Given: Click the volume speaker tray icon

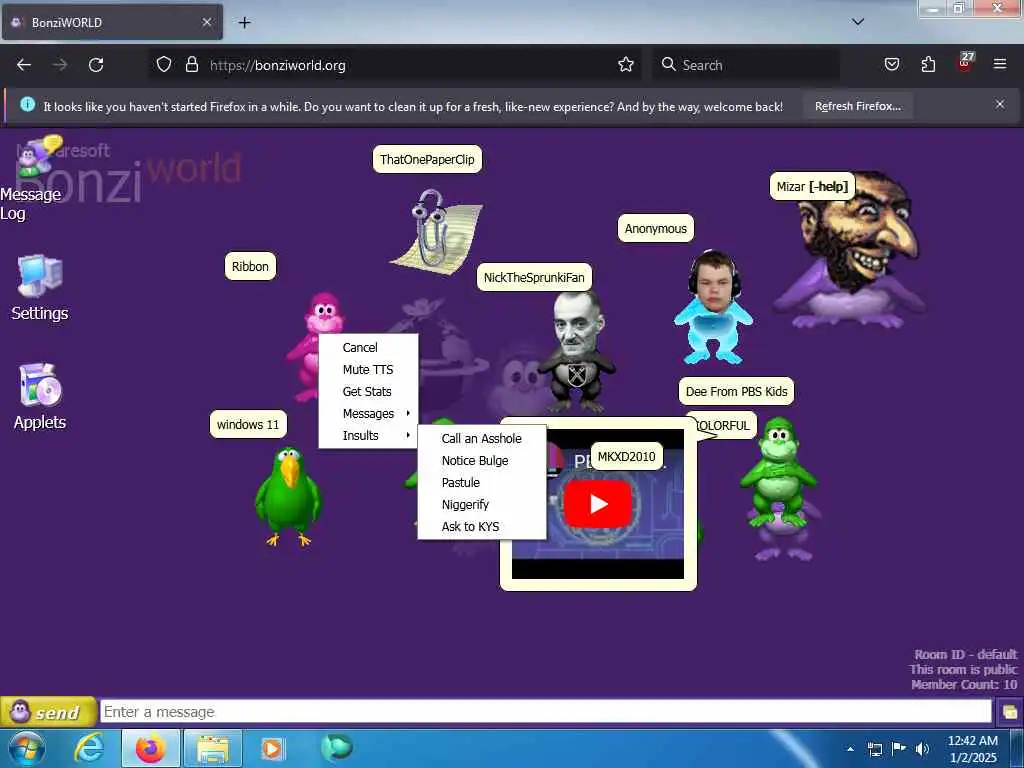Looking at the screenshot, I should pyautogui.click(x=922, y=749).
